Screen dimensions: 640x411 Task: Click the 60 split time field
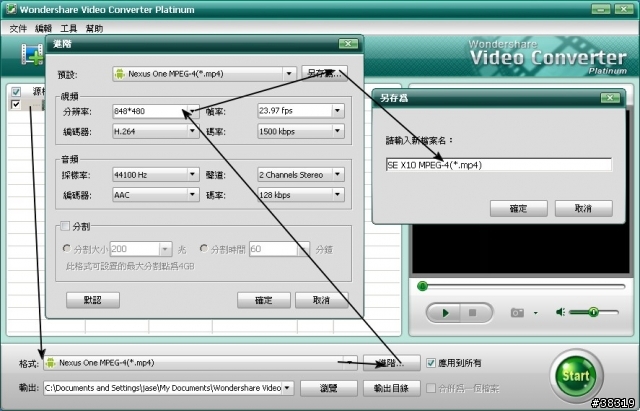[273, 249]
